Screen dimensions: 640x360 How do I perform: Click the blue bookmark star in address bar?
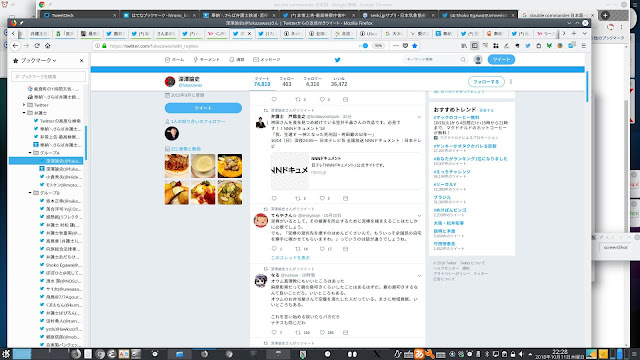click(415, 46)
